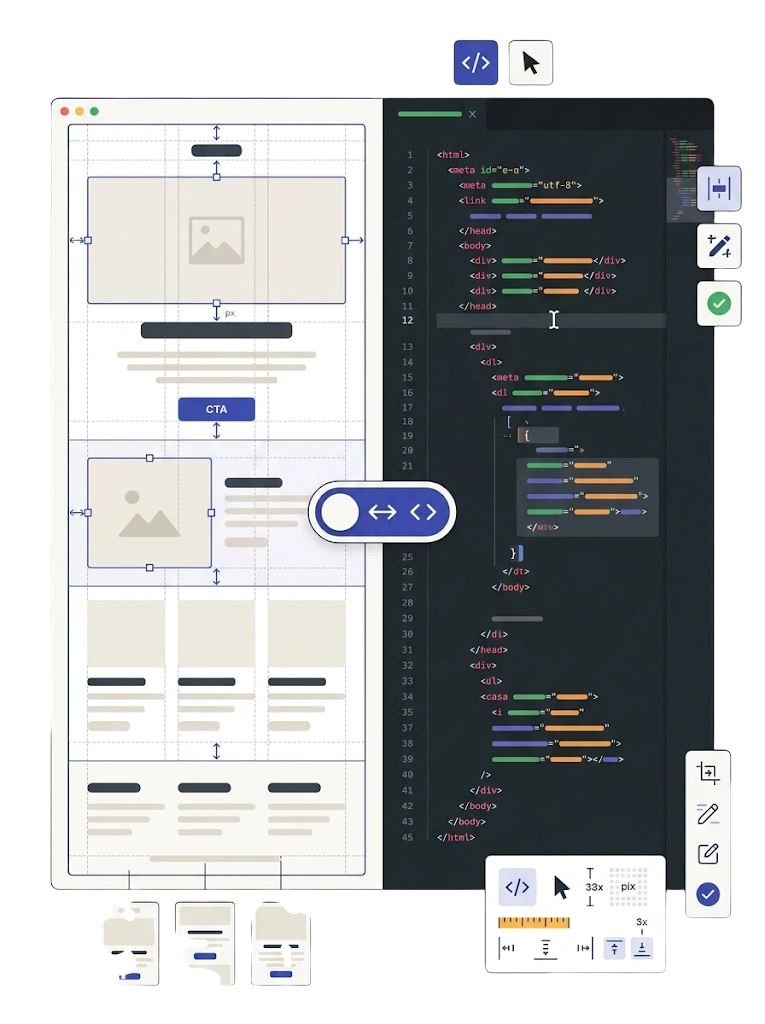Viewport: 765px width, 1024px height.
Task: Click the green checkmark button
Action: click(x=719, y=304)
